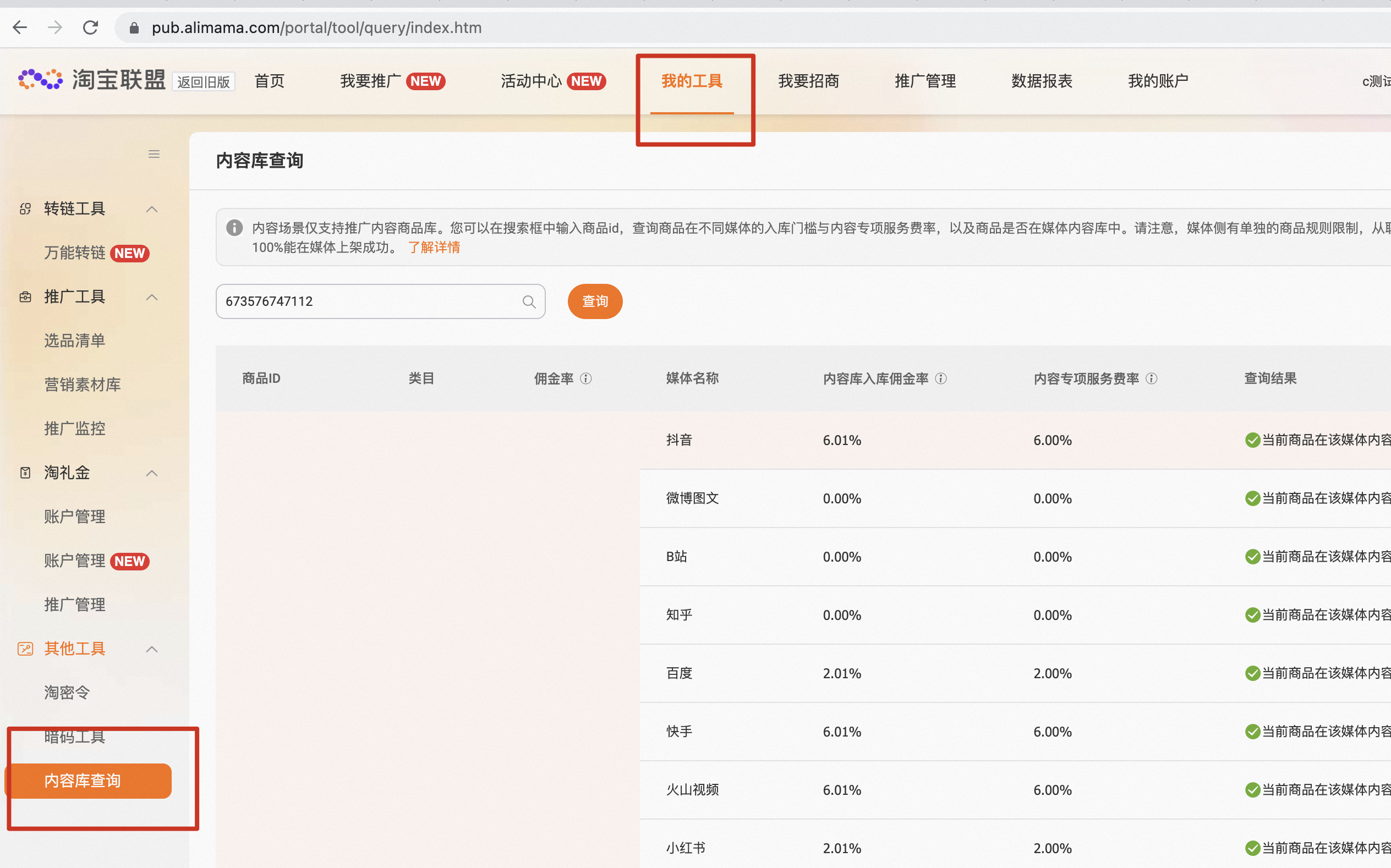Click the 内容库入库佣金率 info icon
Image resolution: width=1391 pixels, height=868 pixels.
pyautogui.click(x=940, y=379)
